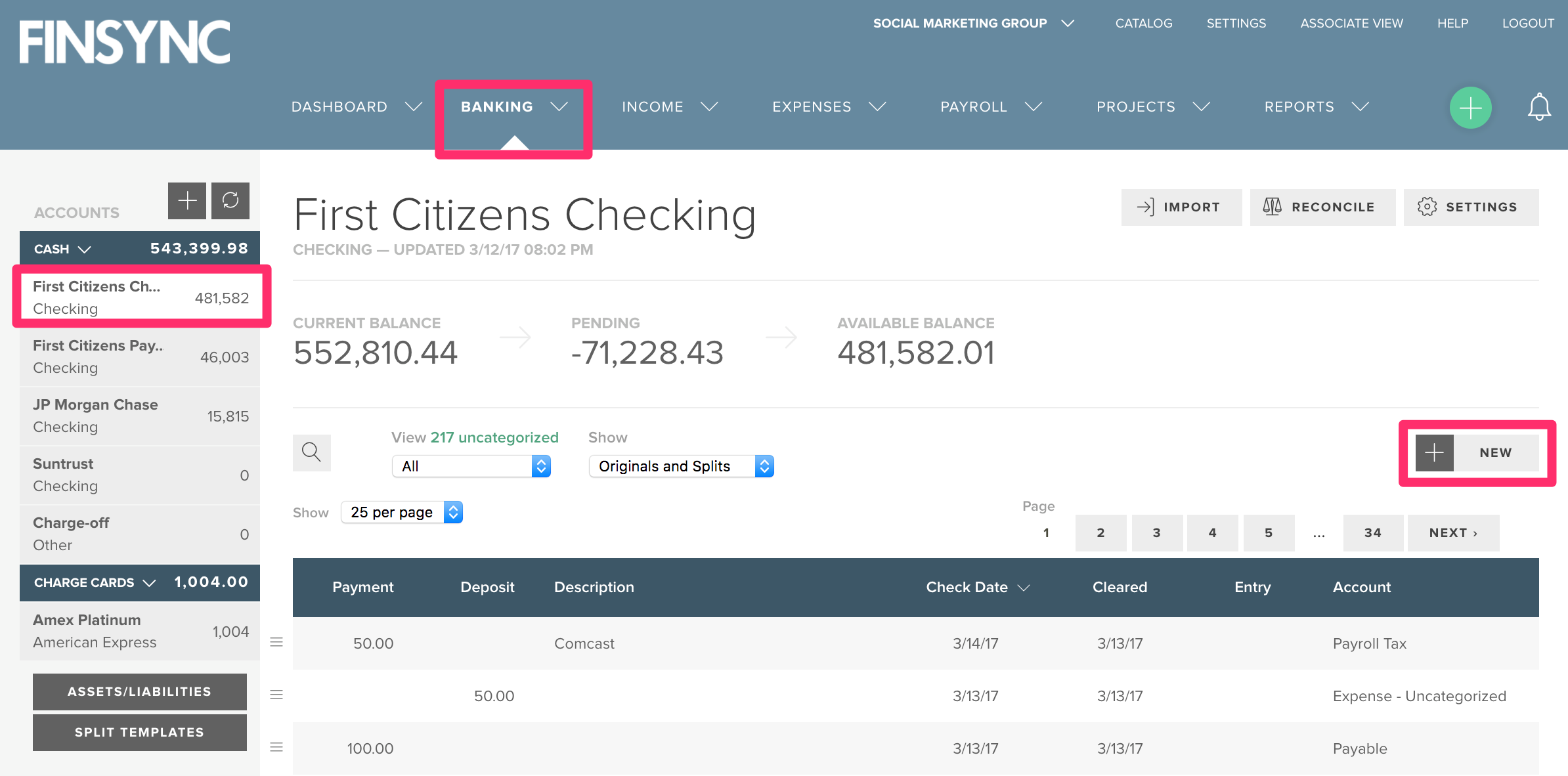Open the Payroll menu
This screenshot has height=776, width=1568.
click(x=991, y=106)
